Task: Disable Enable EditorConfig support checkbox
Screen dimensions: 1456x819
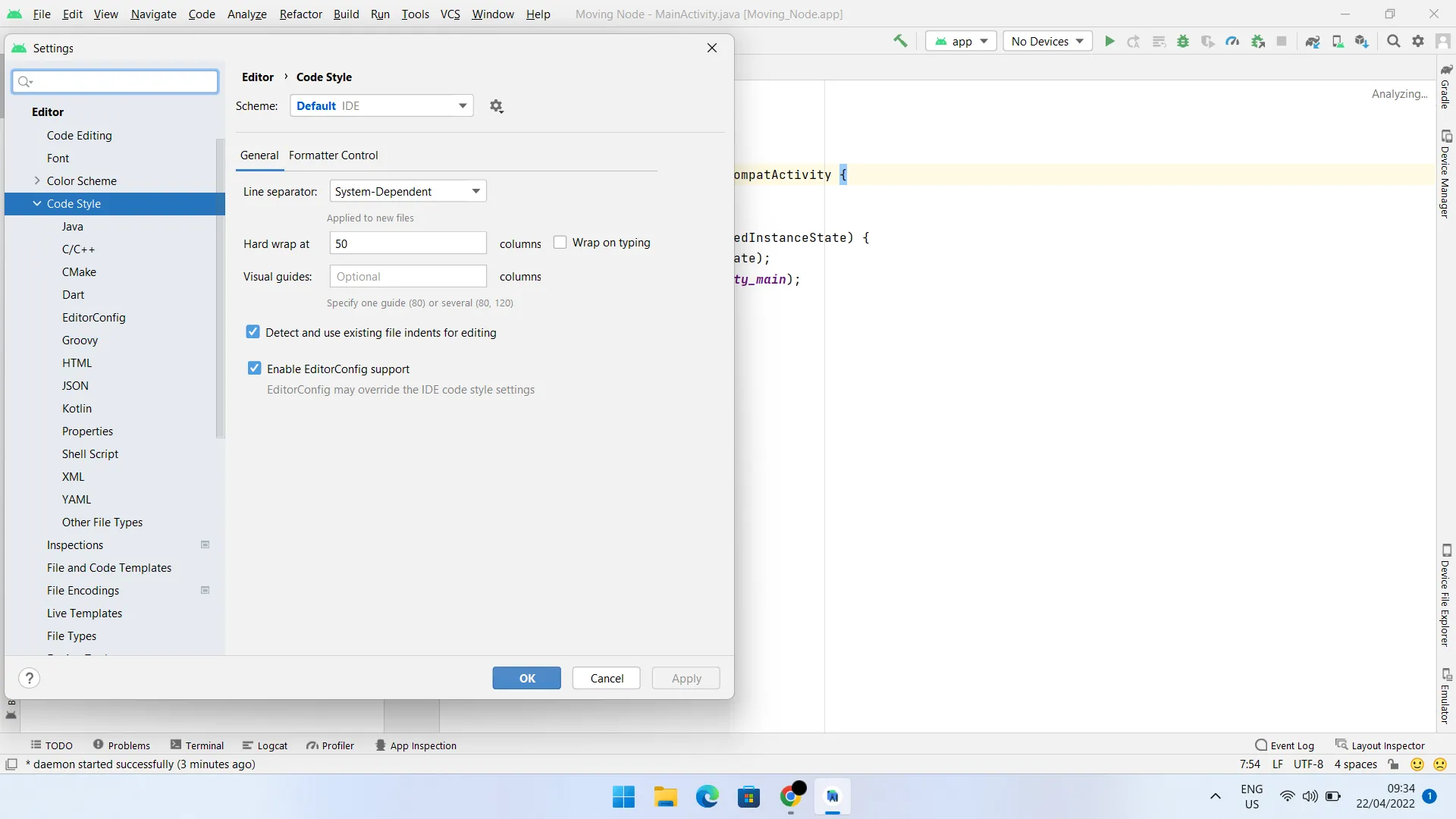Action: pos(255,369)
